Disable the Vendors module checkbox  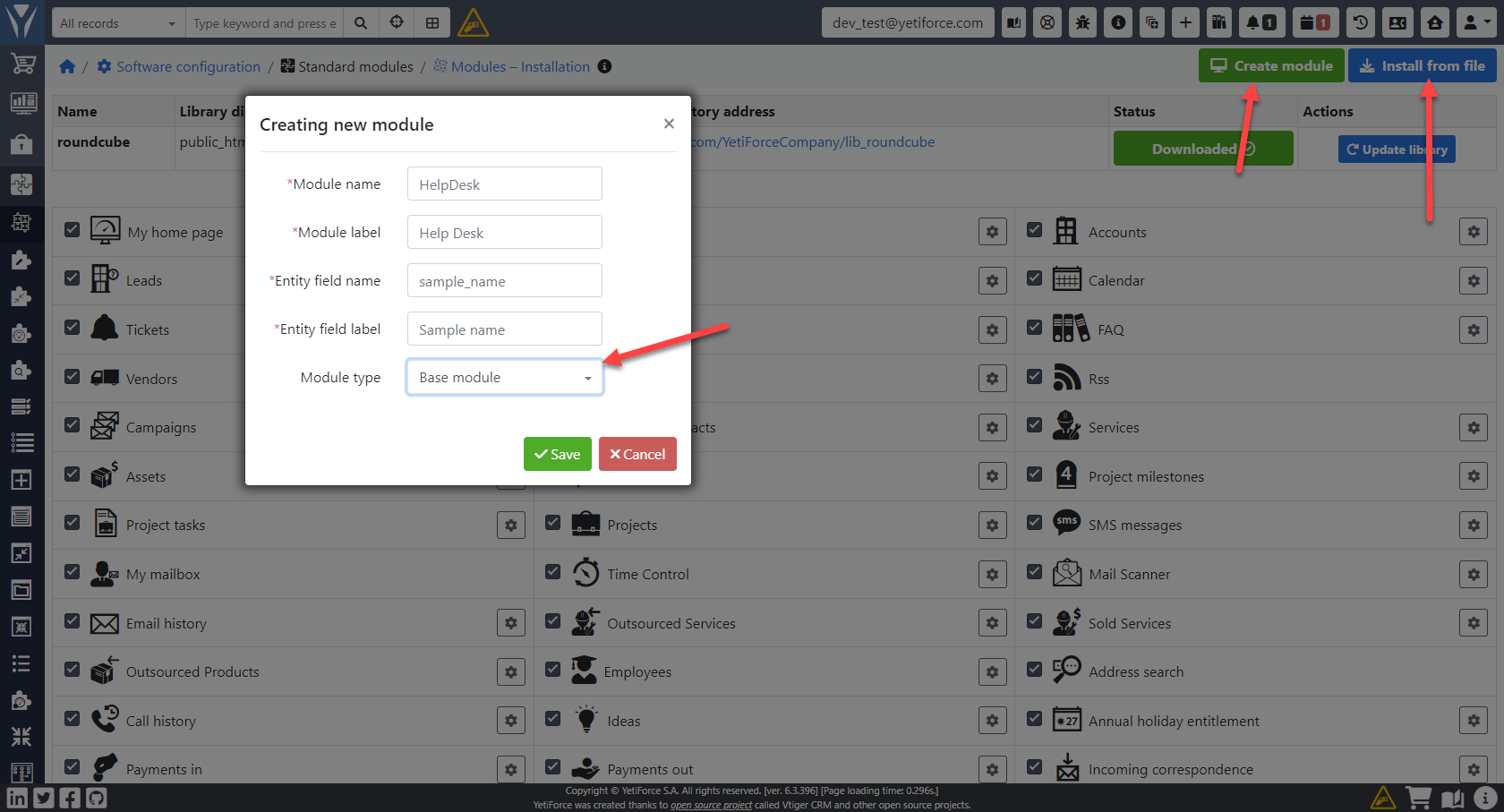tap(73, 377)
